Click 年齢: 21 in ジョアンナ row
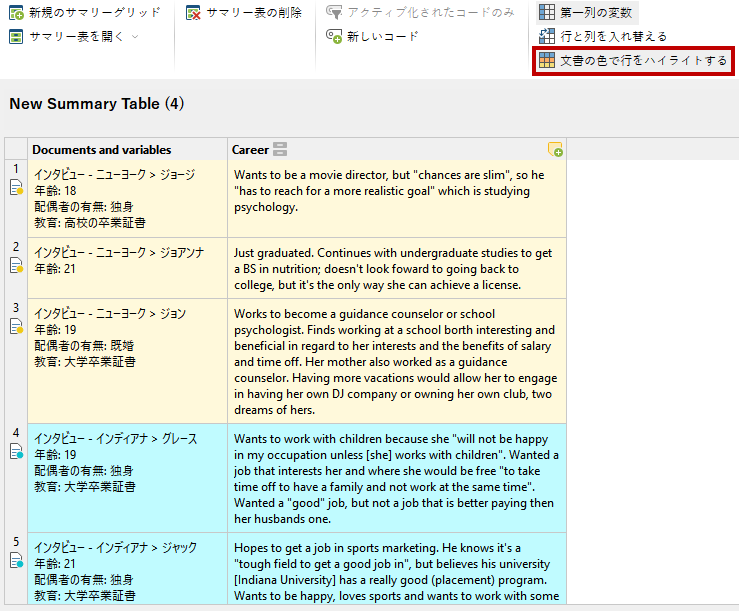 (x=55, y=269)
